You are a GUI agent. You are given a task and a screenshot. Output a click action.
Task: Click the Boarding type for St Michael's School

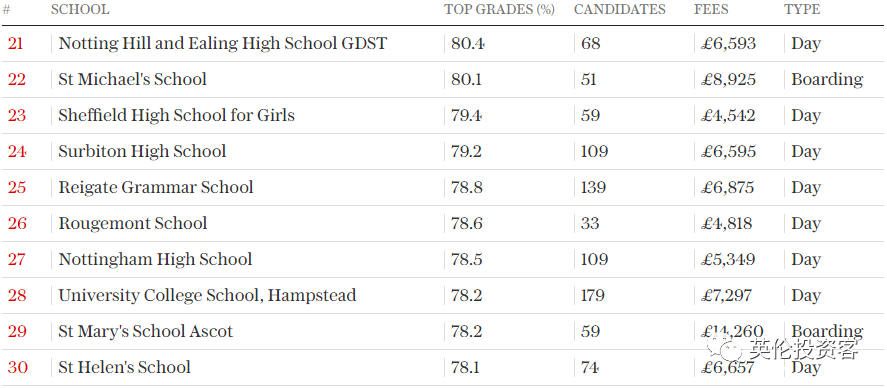tap(827, 80)
